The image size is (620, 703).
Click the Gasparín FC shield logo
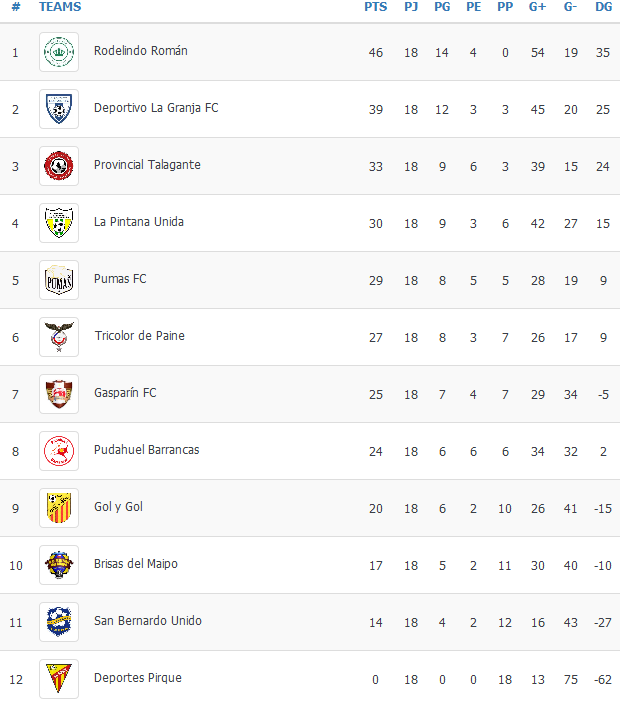click(59, 394)
